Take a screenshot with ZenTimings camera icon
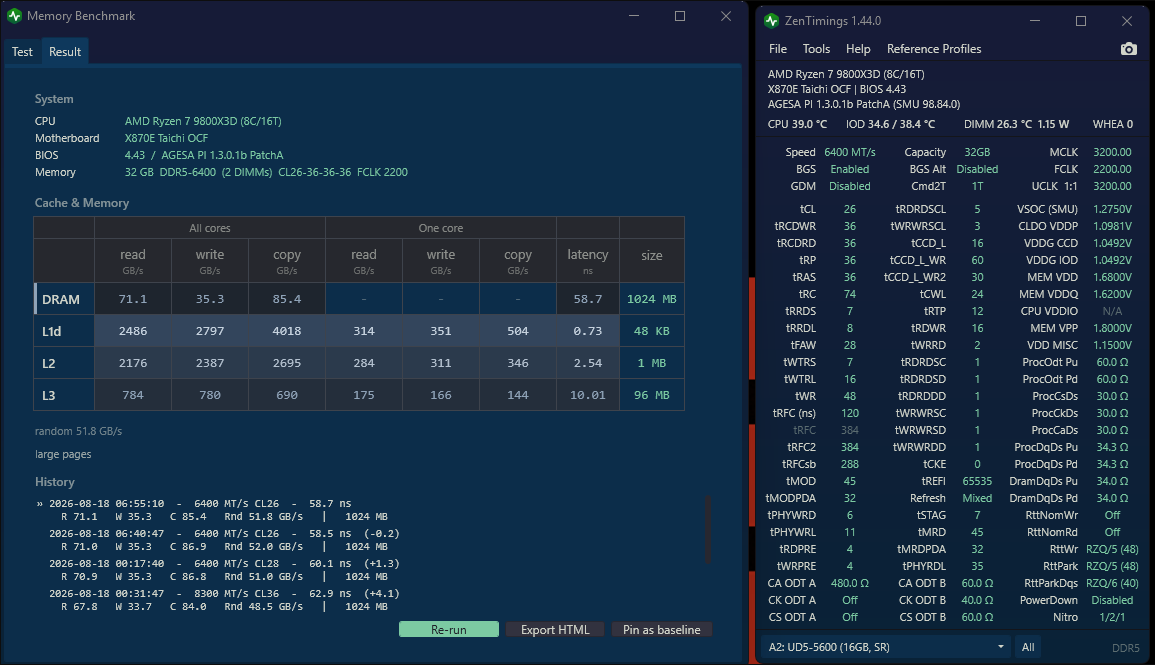Viewport: 1155px width, 665px height. [x=1128, y=49]
